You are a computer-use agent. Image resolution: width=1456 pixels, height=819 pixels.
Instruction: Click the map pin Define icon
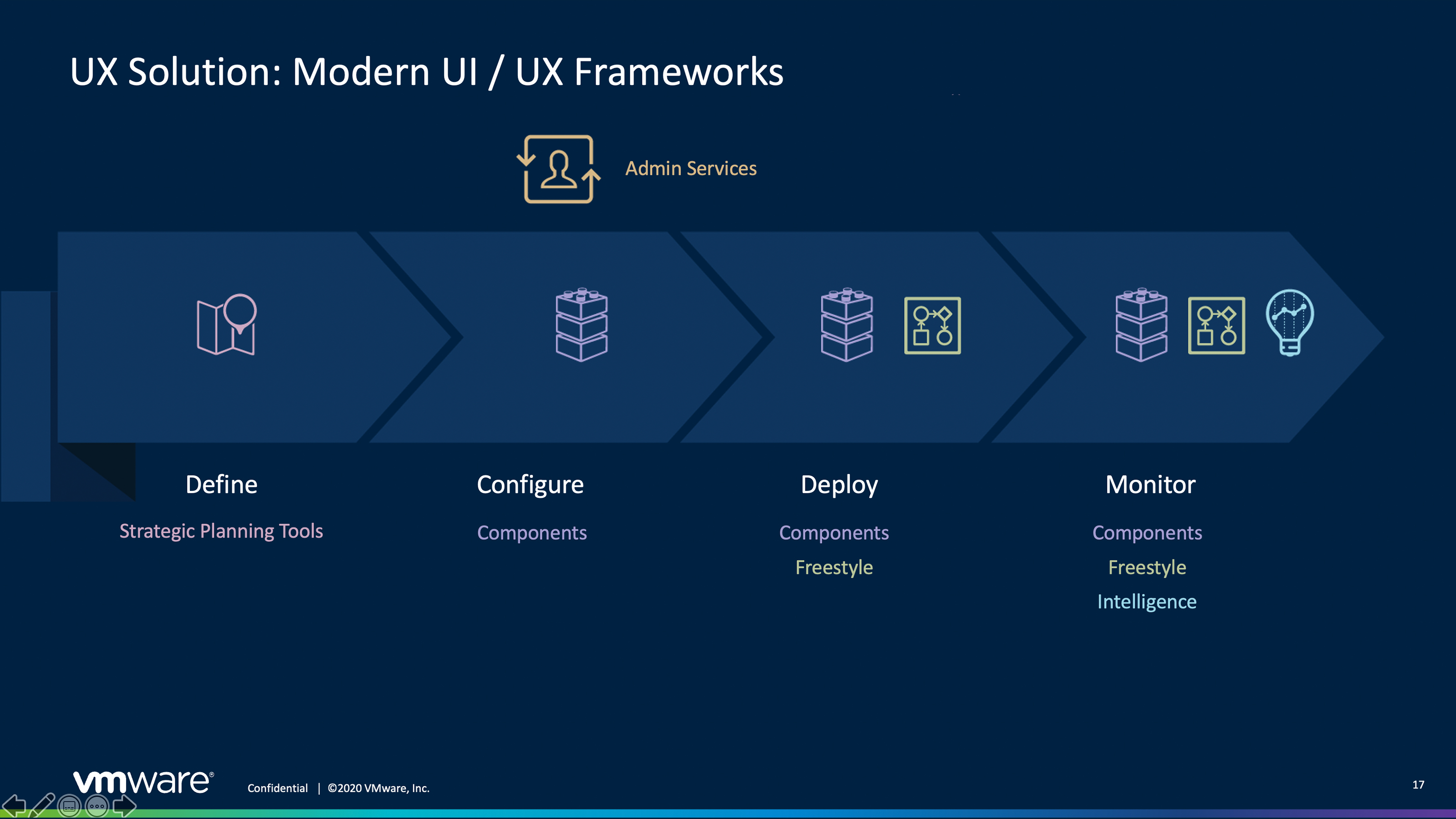coord(227,324)
